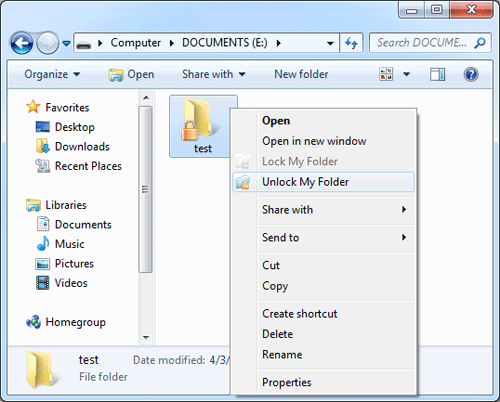500x402 pixels.
Task: Click the Back navigation arrow
Action: pyautogui.click(x=22, y=43)
